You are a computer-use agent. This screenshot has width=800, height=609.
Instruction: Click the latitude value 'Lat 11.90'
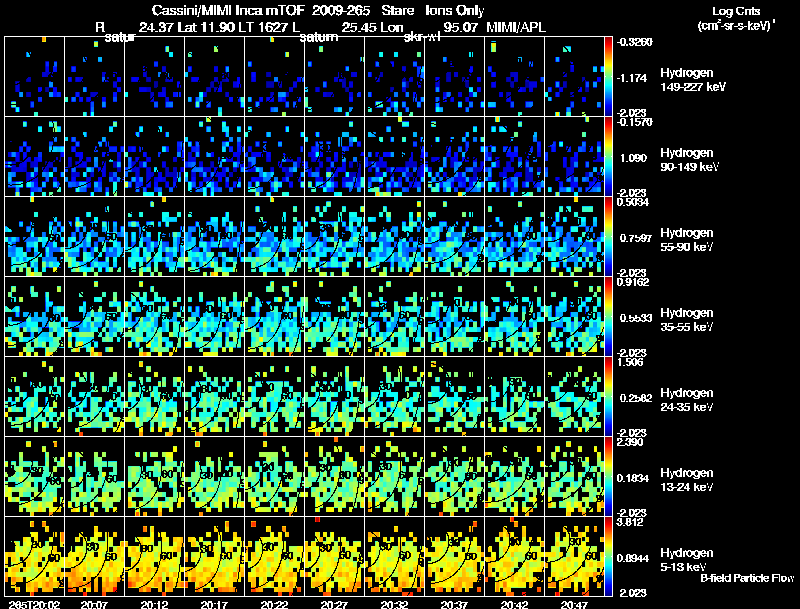207,27
